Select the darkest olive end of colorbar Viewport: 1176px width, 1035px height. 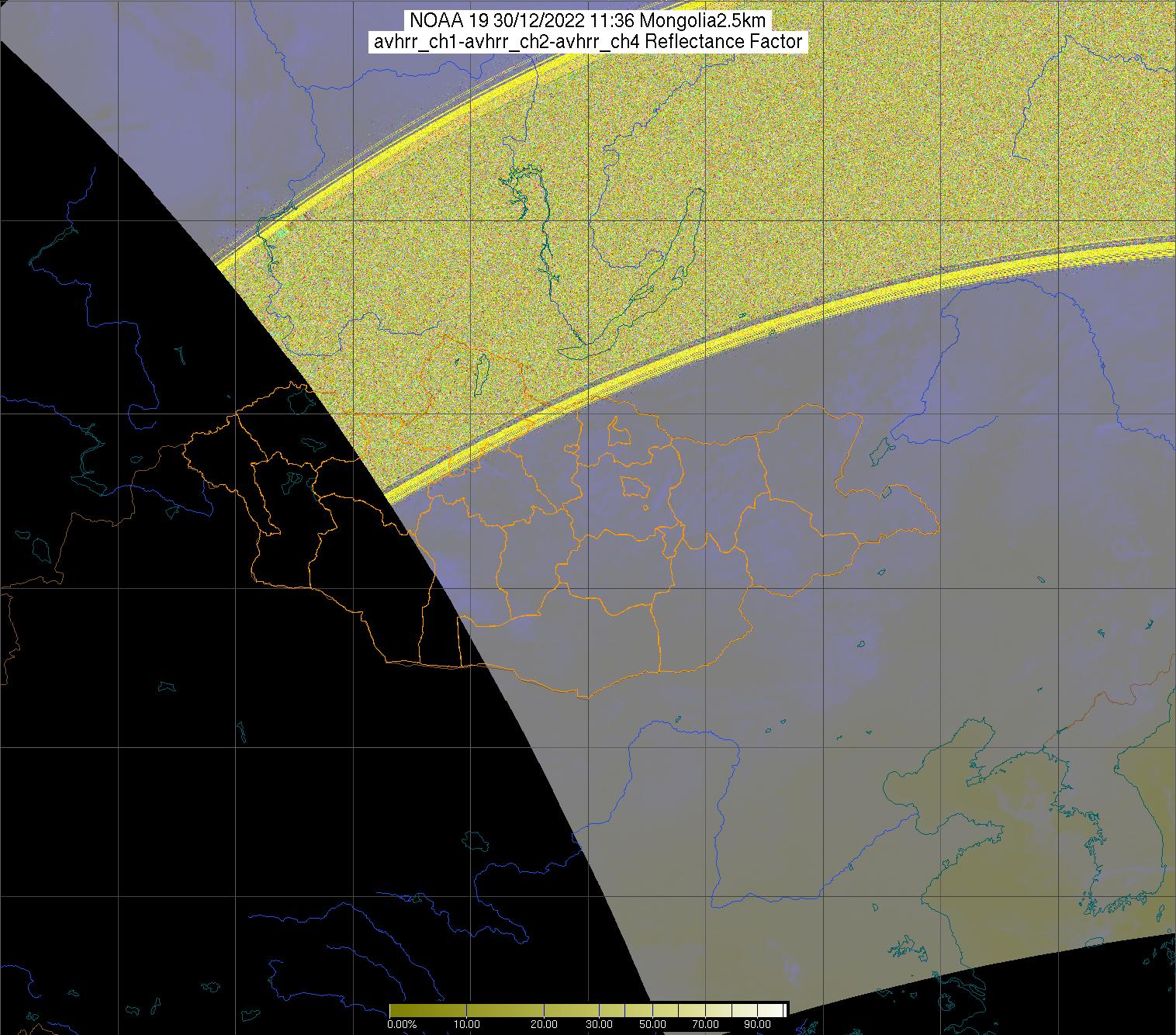[394, 1009]
